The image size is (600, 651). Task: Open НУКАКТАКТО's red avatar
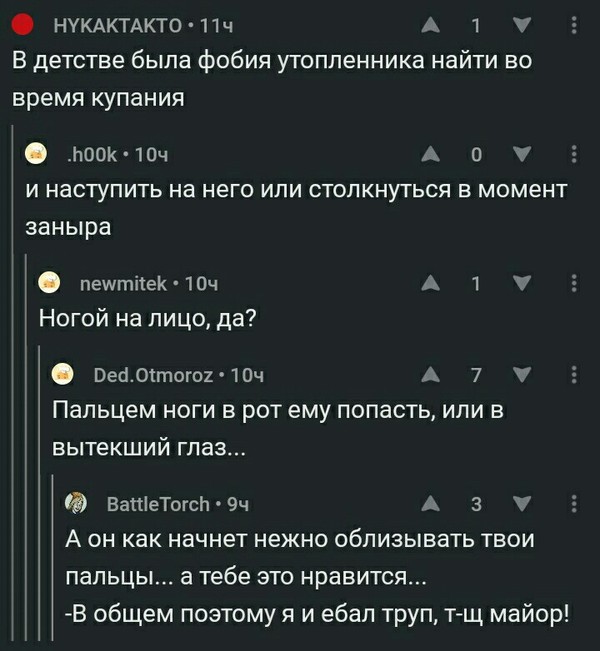point(25,24)
